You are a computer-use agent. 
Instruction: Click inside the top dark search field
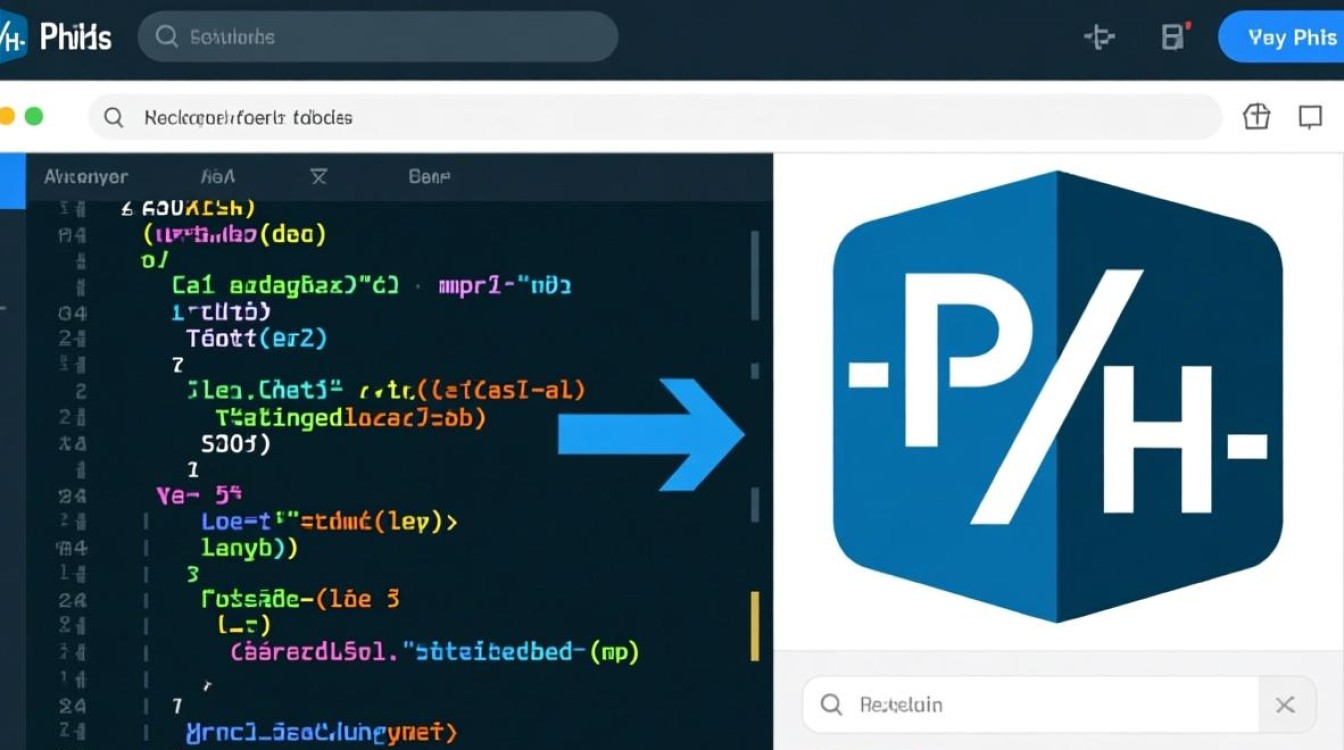coord(390,37)
